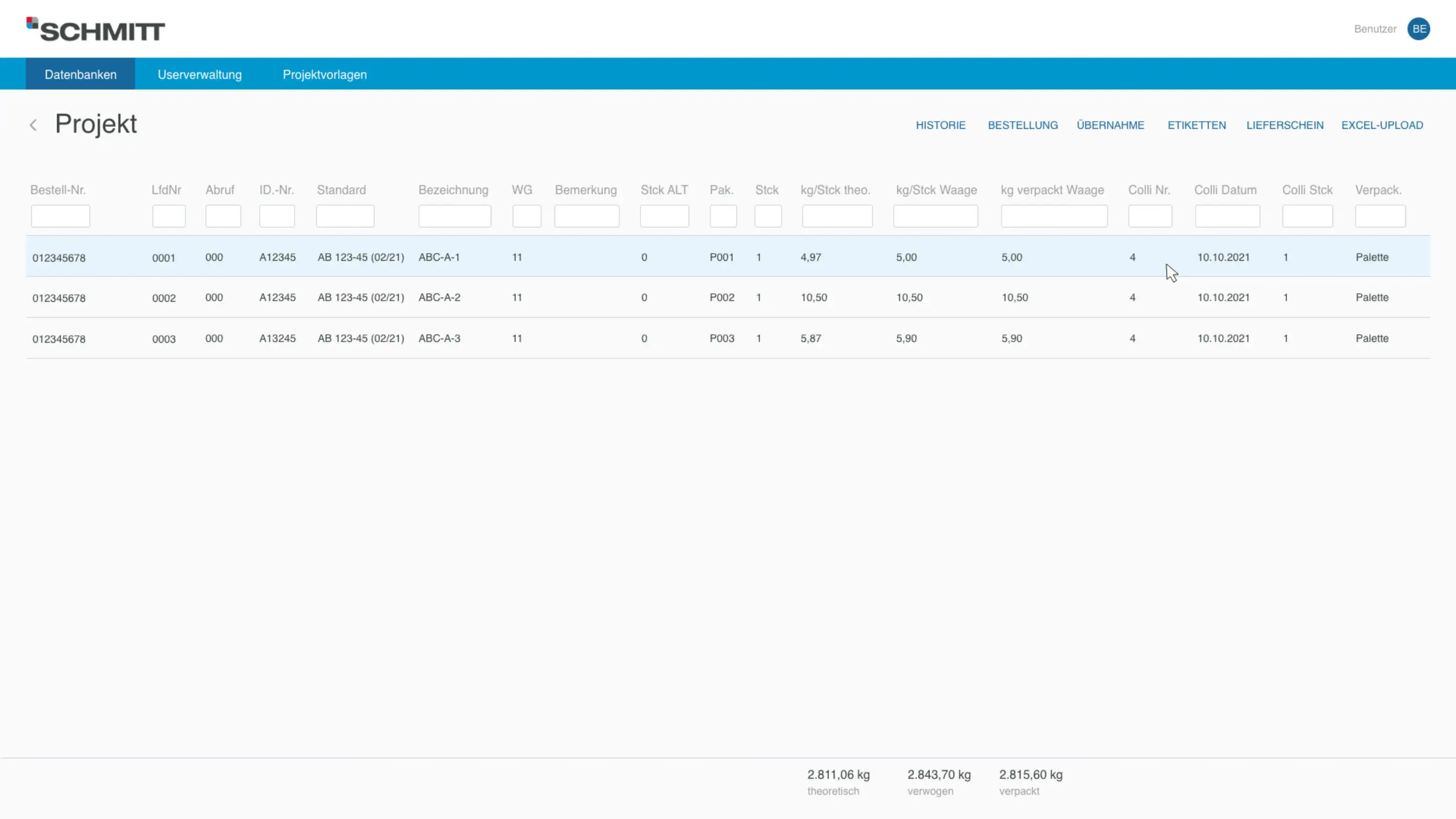
Task: Select the Bestell-Nr. column header
Action: 58,190
